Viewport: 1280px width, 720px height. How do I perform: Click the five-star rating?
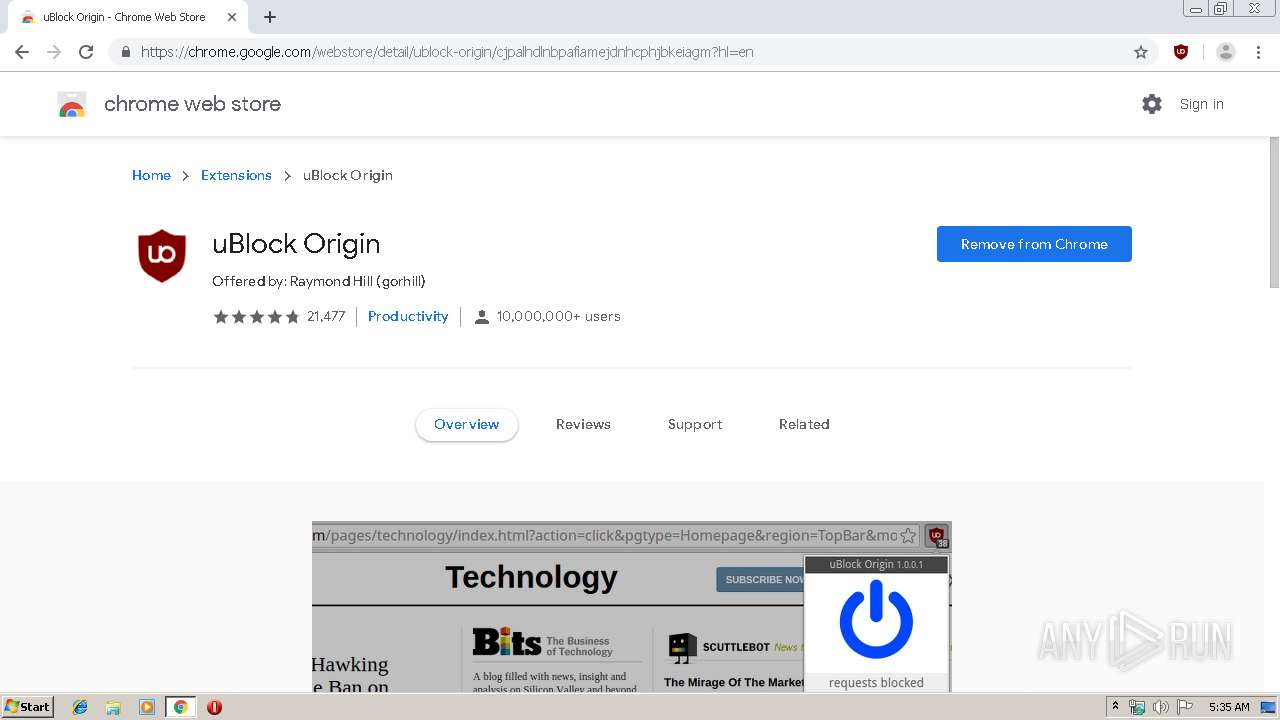coord(256,317)
